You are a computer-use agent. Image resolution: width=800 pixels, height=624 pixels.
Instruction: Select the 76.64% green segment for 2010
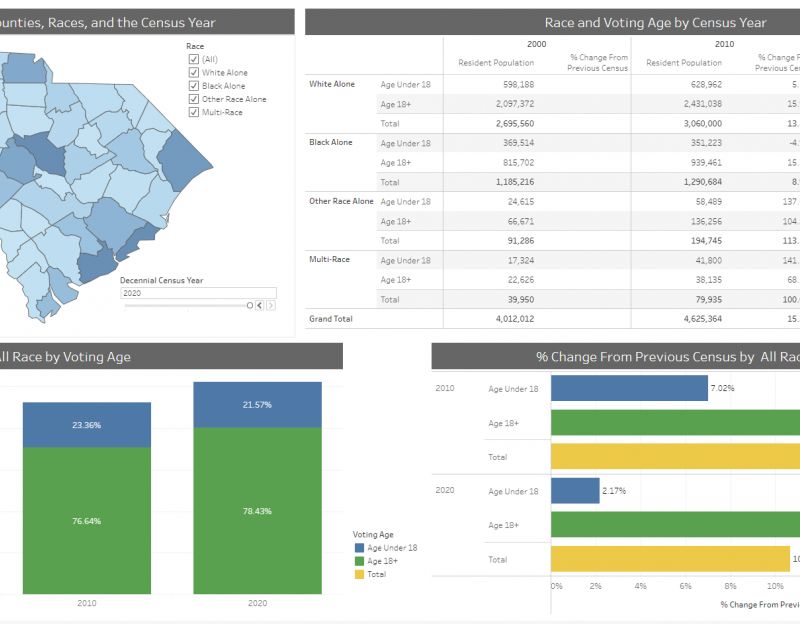pyautogui.click(x=87, y=520)
